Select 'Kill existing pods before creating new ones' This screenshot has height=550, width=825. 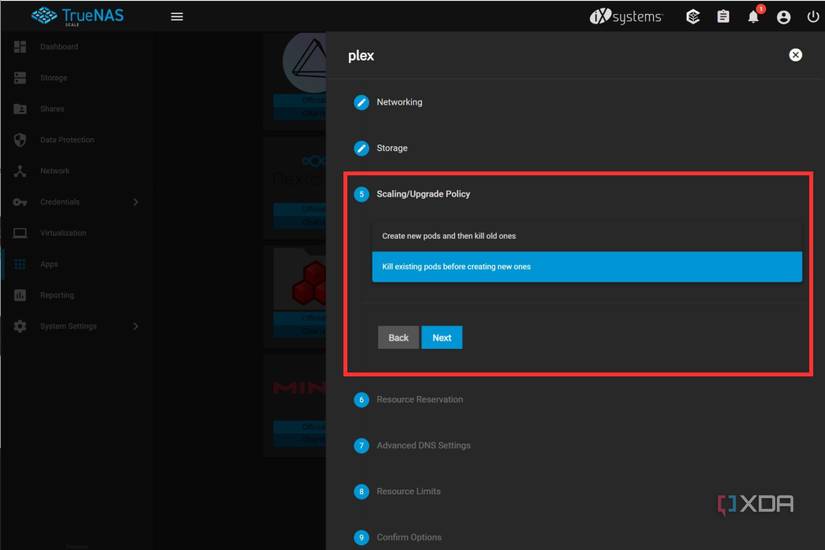pyautogui.click(x=587, y=267)
